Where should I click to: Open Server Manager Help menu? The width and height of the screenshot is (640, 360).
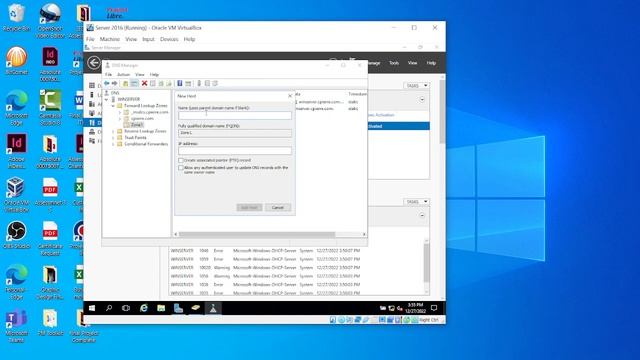[x=431, y=63]
